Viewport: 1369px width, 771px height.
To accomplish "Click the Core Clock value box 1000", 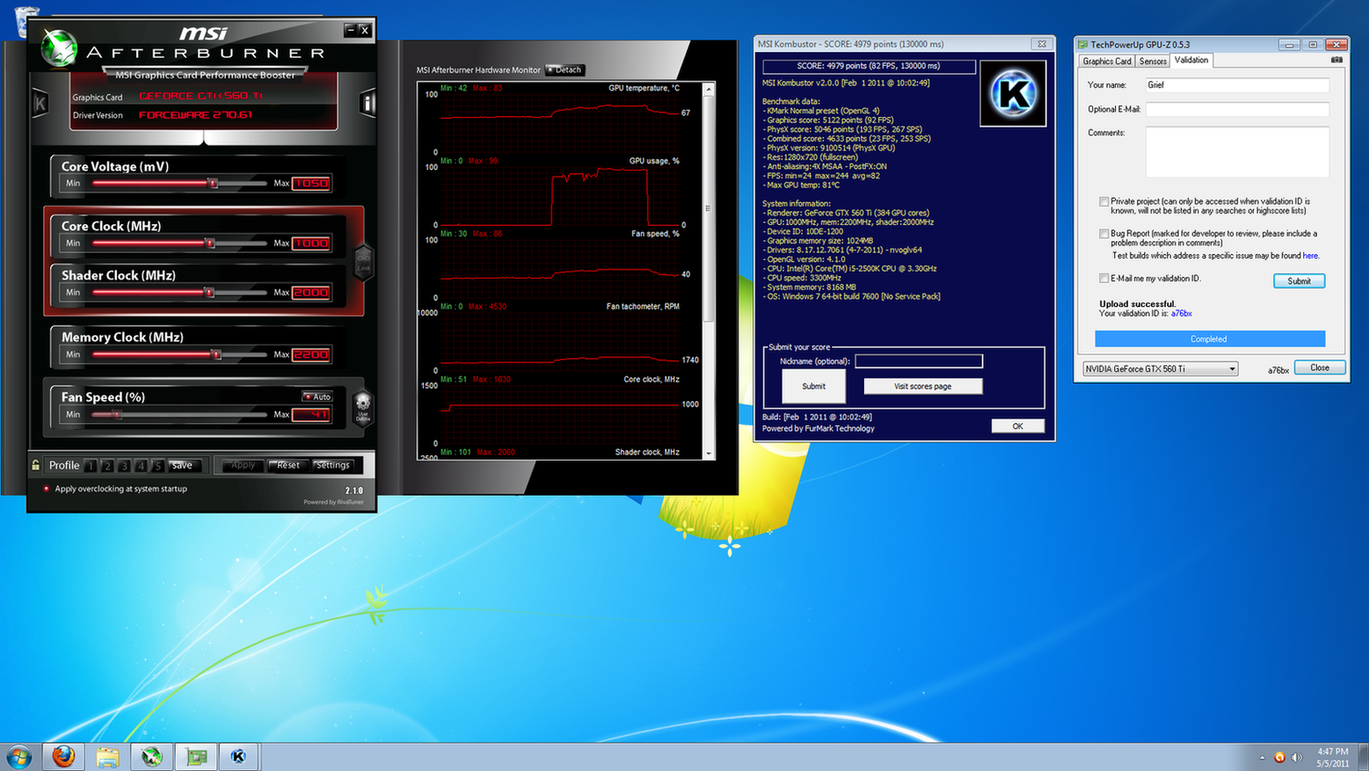I will pos(311,243).
